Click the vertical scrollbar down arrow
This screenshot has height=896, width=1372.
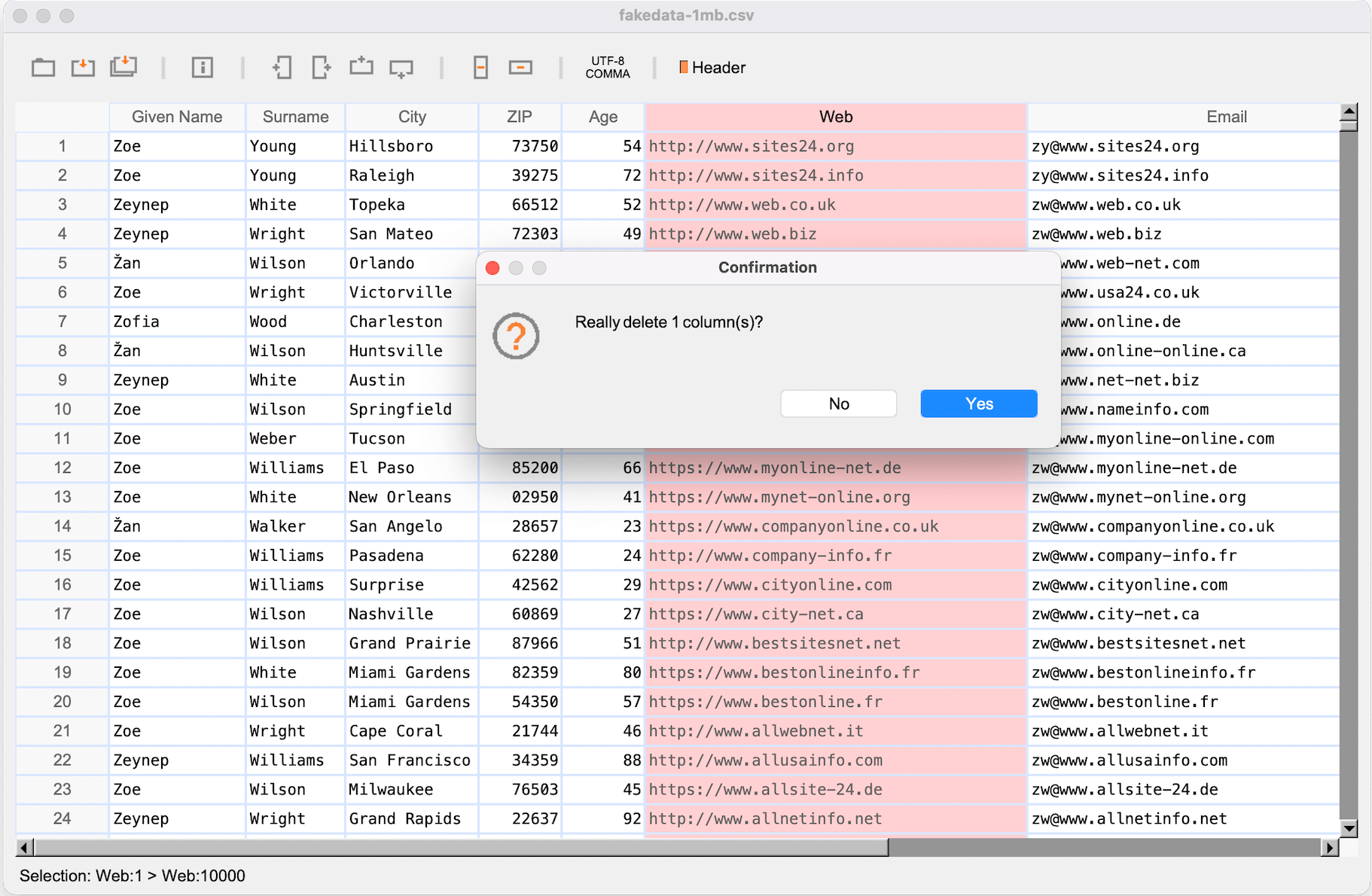1349,827
